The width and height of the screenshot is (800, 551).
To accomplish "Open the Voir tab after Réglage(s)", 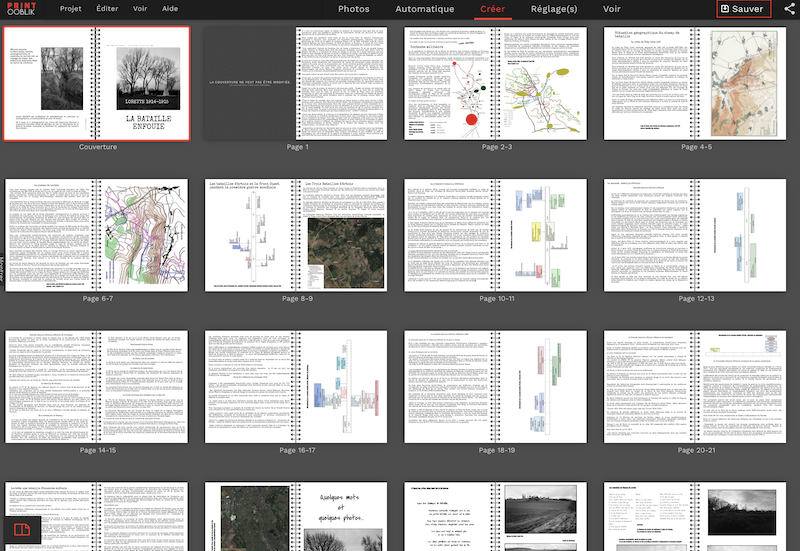I will click(611, 9).
